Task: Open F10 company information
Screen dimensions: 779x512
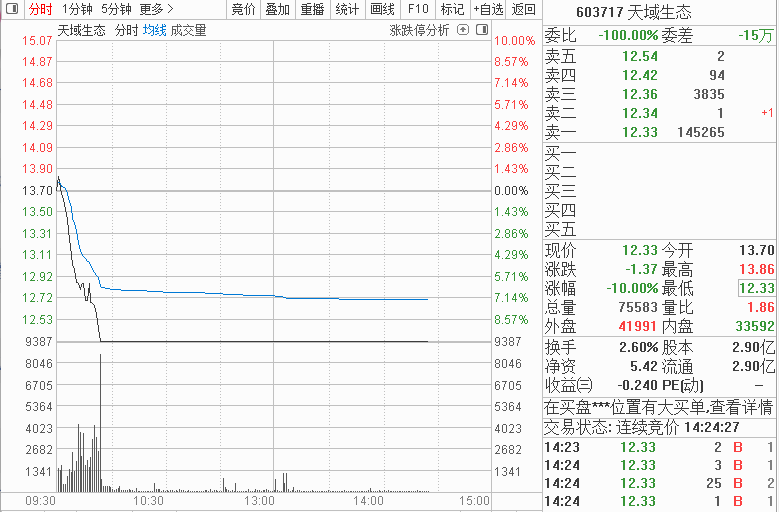Action: [418, 9]
